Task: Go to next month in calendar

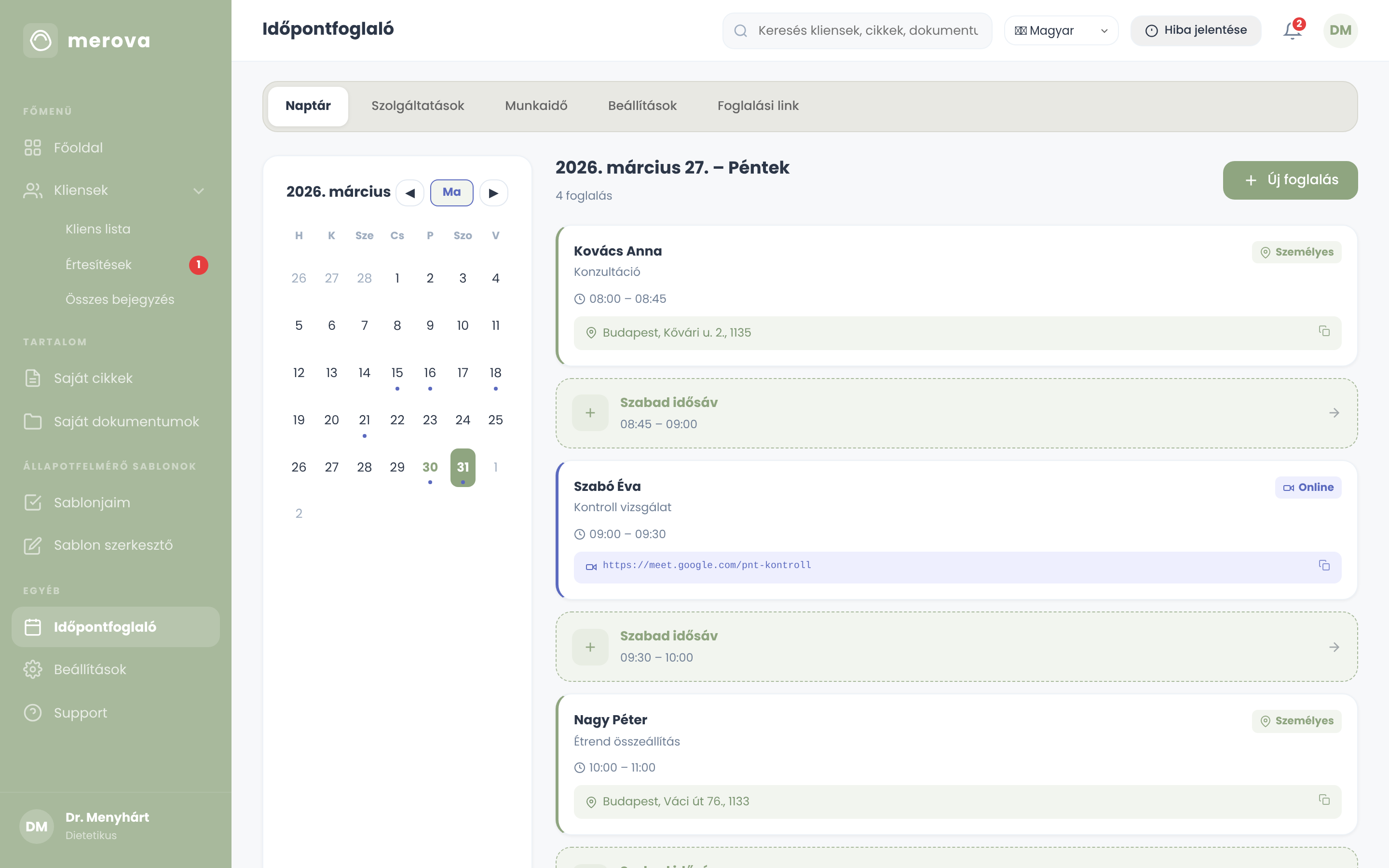Action: point(493,193)
